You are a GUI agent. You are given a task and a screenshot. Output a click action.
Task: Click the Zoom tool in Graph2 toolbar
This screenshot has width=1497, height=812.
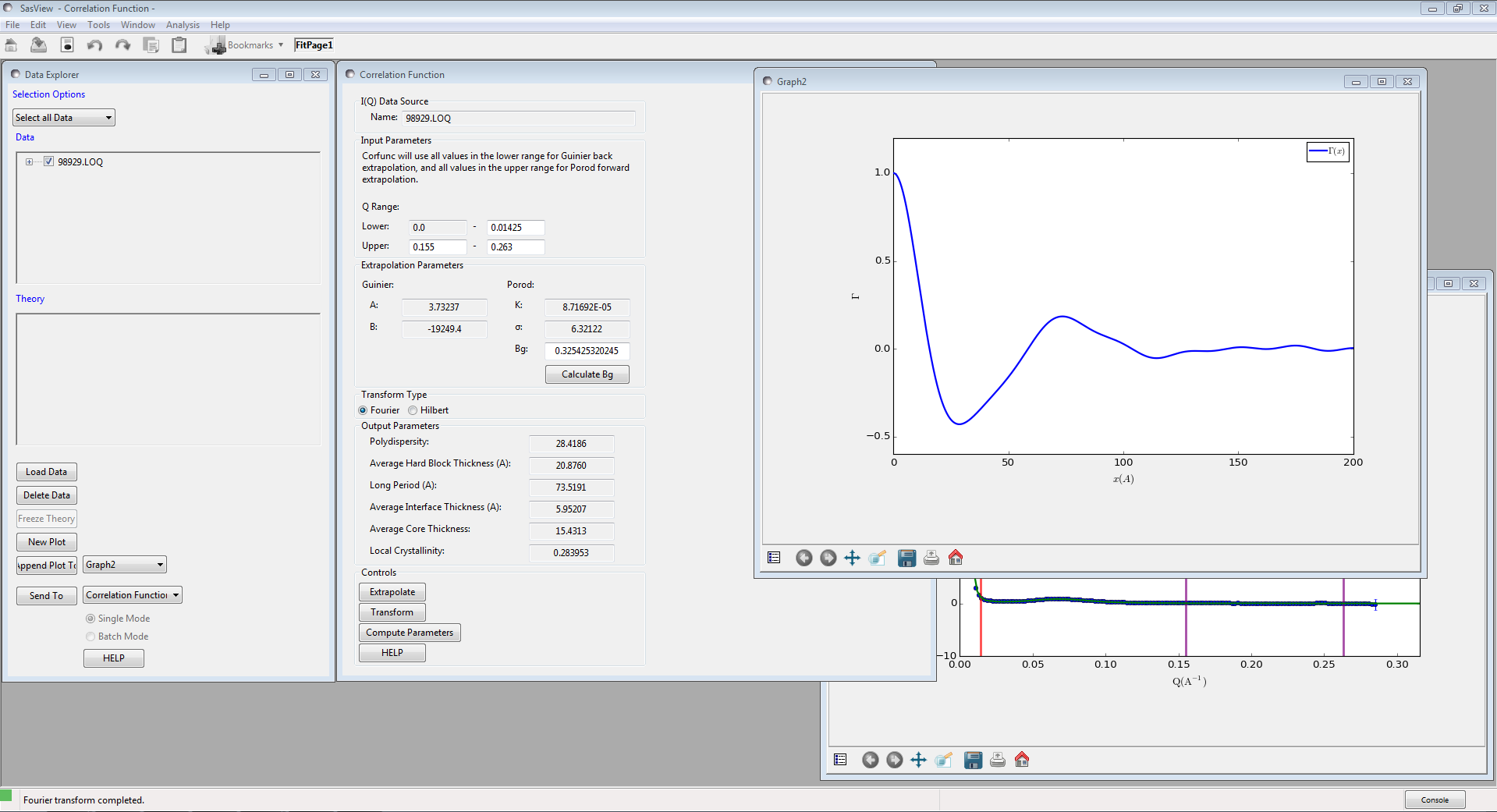877,558
